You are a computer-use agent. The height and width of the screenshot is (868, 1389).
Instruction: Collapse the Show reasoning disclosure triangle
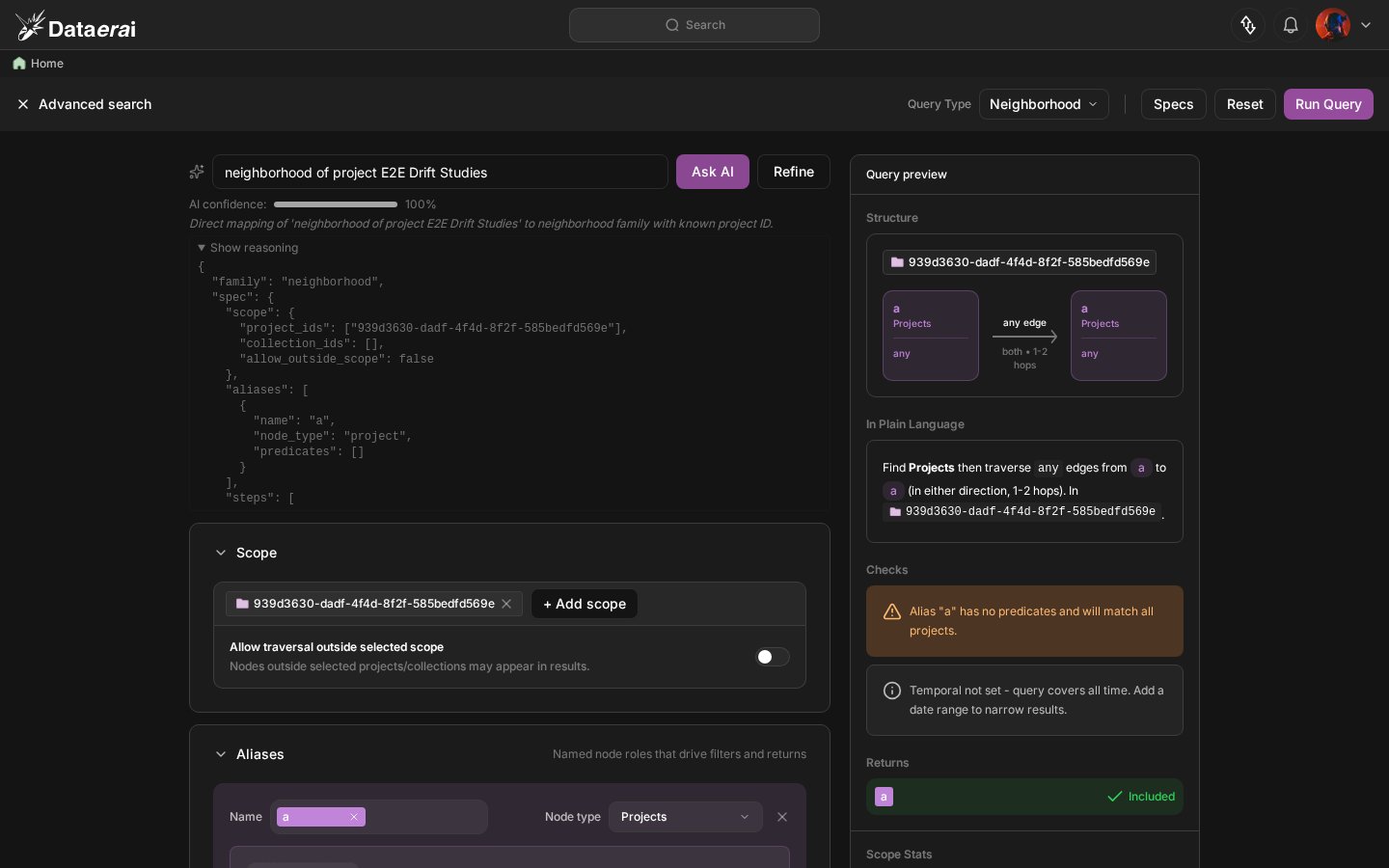[x=202, y=248]
